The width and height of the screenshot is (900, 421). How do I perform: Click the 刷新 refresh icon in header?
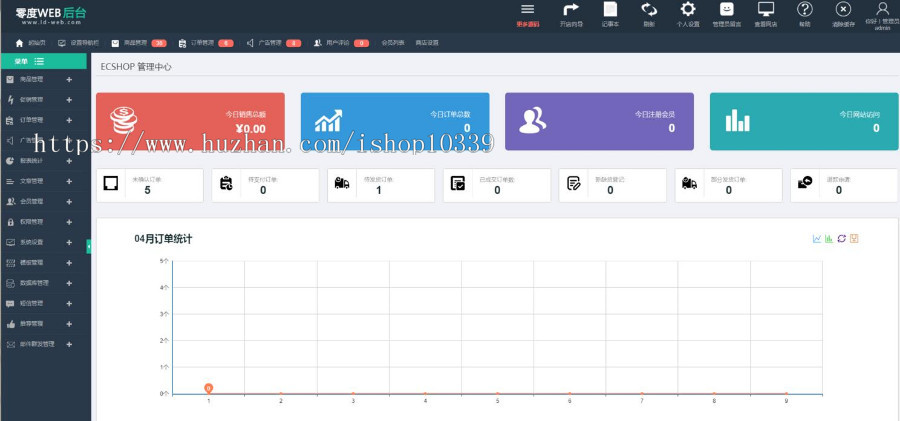tap(649, 10)
